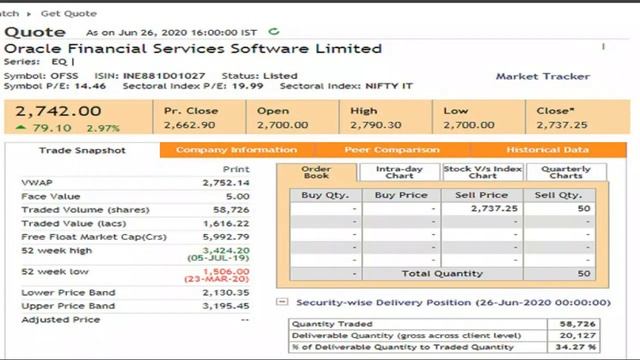Click Deliverable Quantity value 20,127

coord(578,336)
